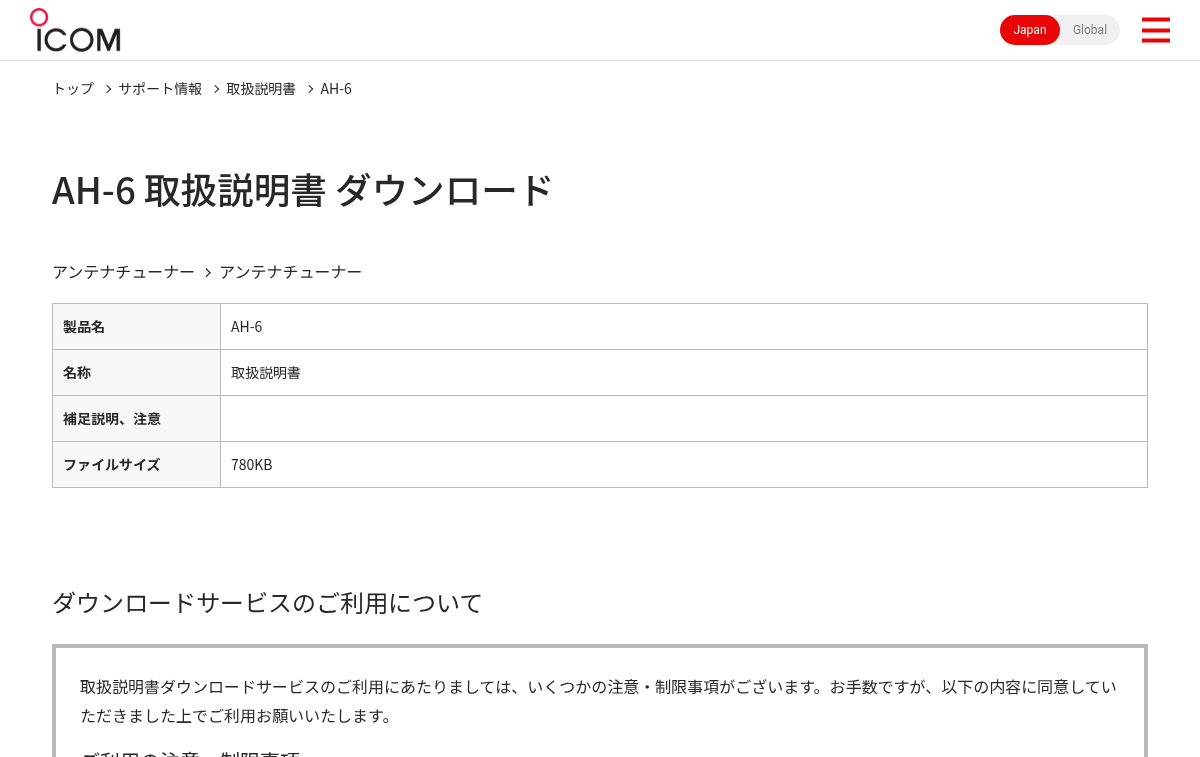
Task: Click first アンテナチューナー category link
Action: pyautogui.click(x=123, y=272)
